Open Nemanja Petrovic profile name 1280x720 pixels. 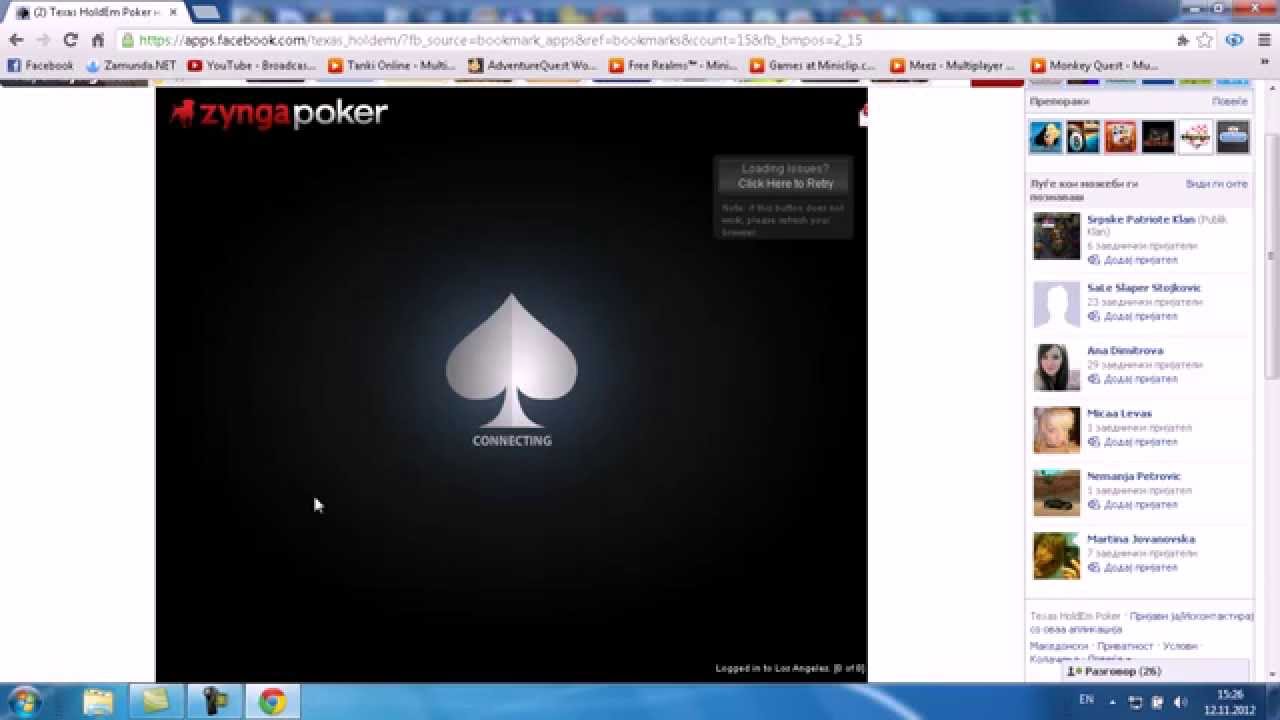pyautogui.click(x=1134, y=476)
